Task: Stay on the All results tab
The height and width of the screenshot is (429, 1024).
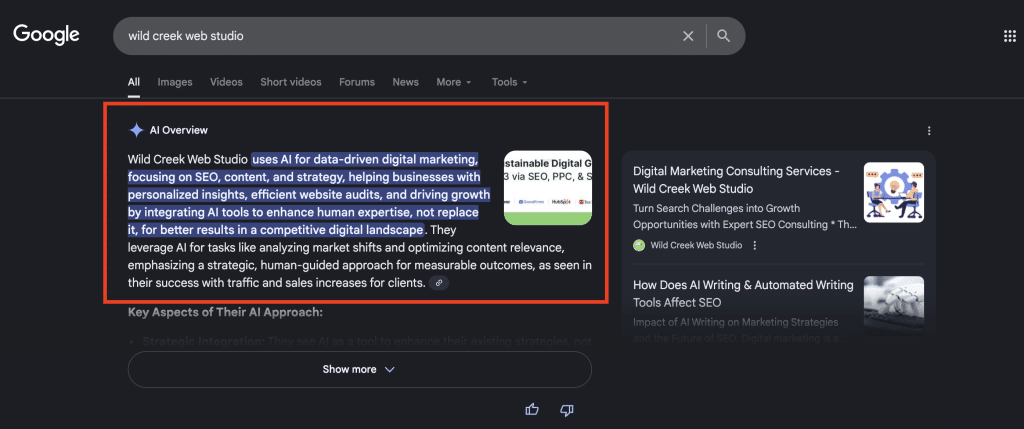Action: tap(134, 82)
